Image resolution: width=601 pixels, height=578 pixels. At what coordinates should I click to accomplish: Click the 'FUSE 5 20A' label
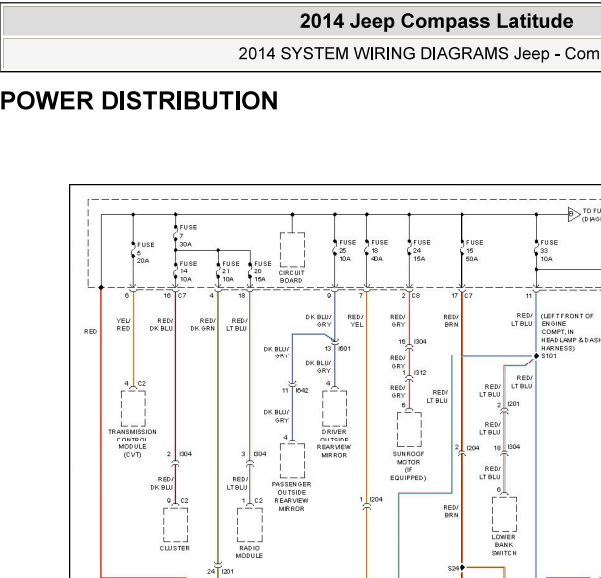[145, 253]
